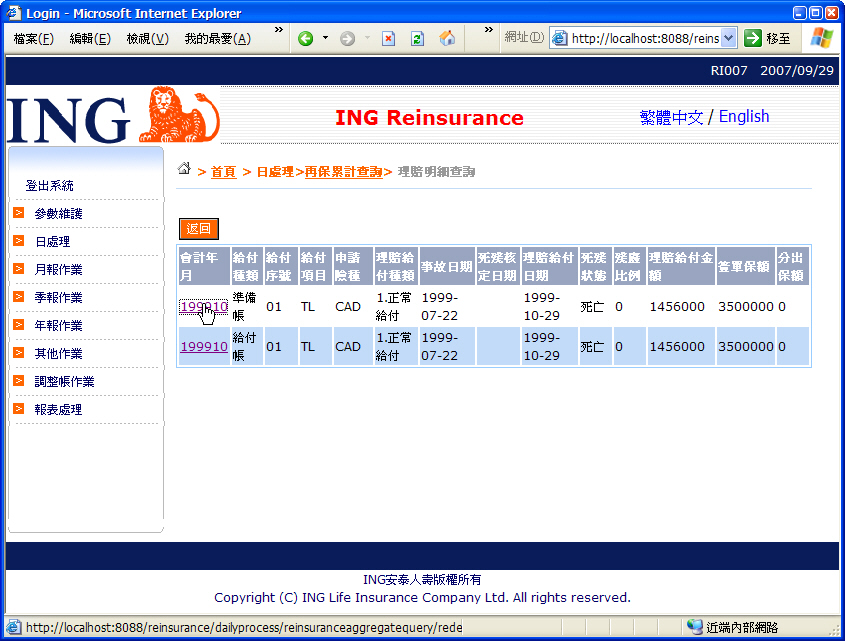Go to 首頁 breadcrumb link
Image resolution: width=845 pixels, height=641 pixels.
223,172
